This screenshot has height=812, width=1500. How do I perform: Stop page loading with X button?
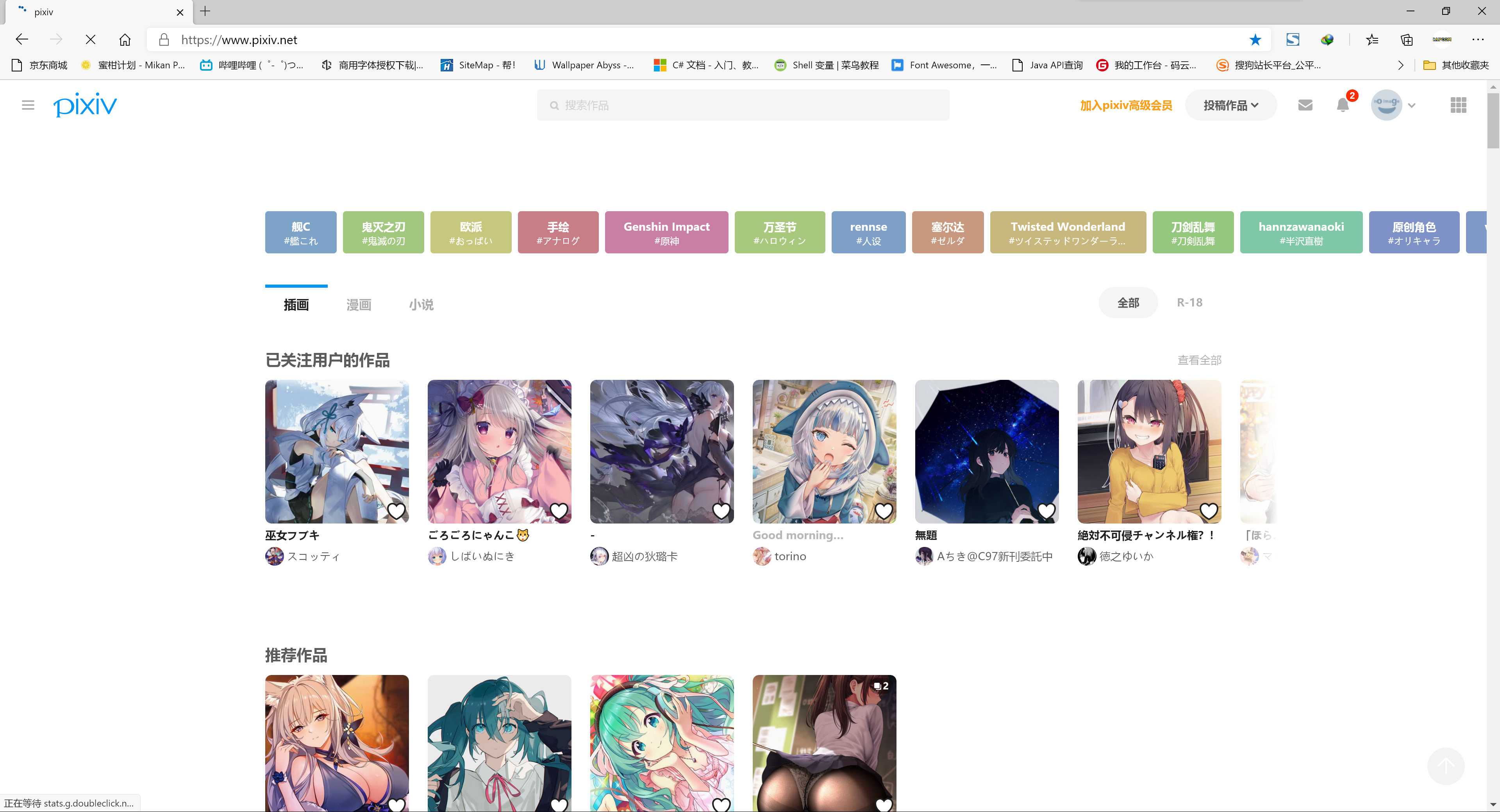(x=90, y=39)
